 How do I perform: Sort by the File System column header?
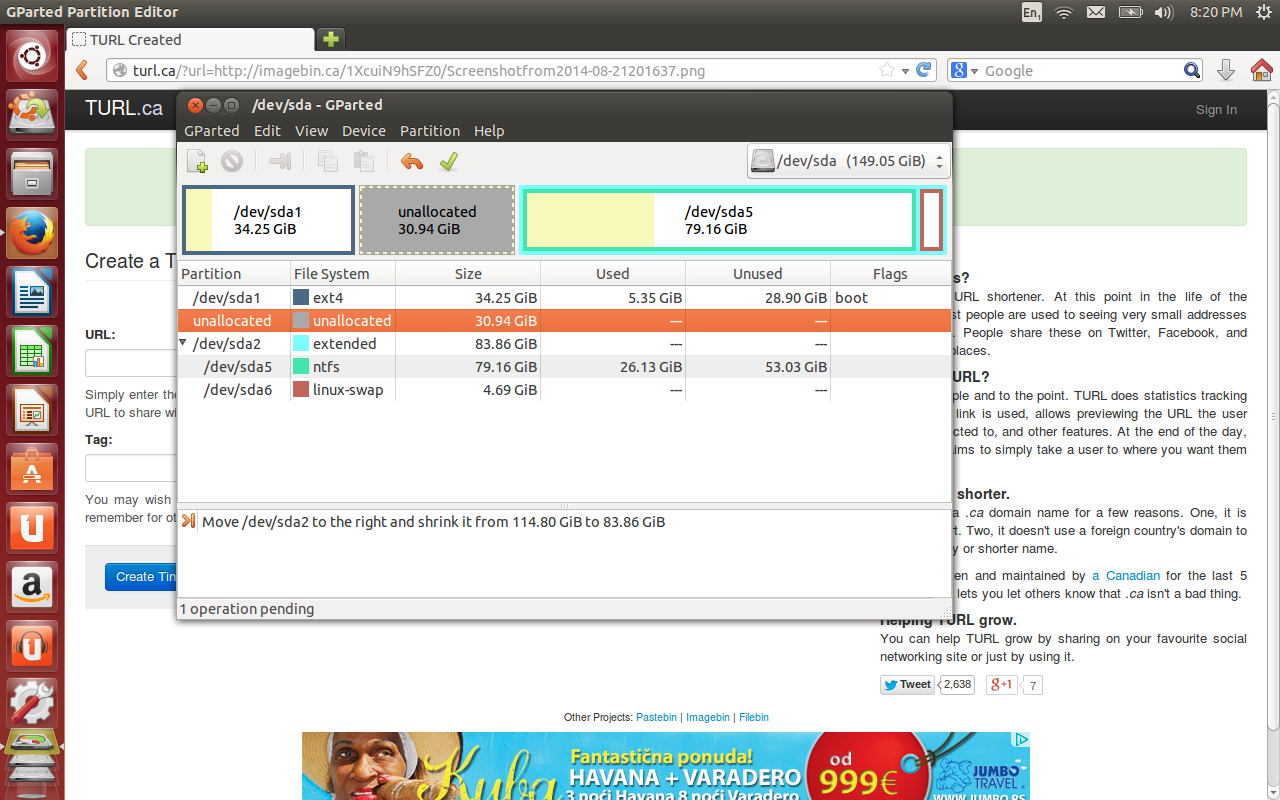click(343, 274)
